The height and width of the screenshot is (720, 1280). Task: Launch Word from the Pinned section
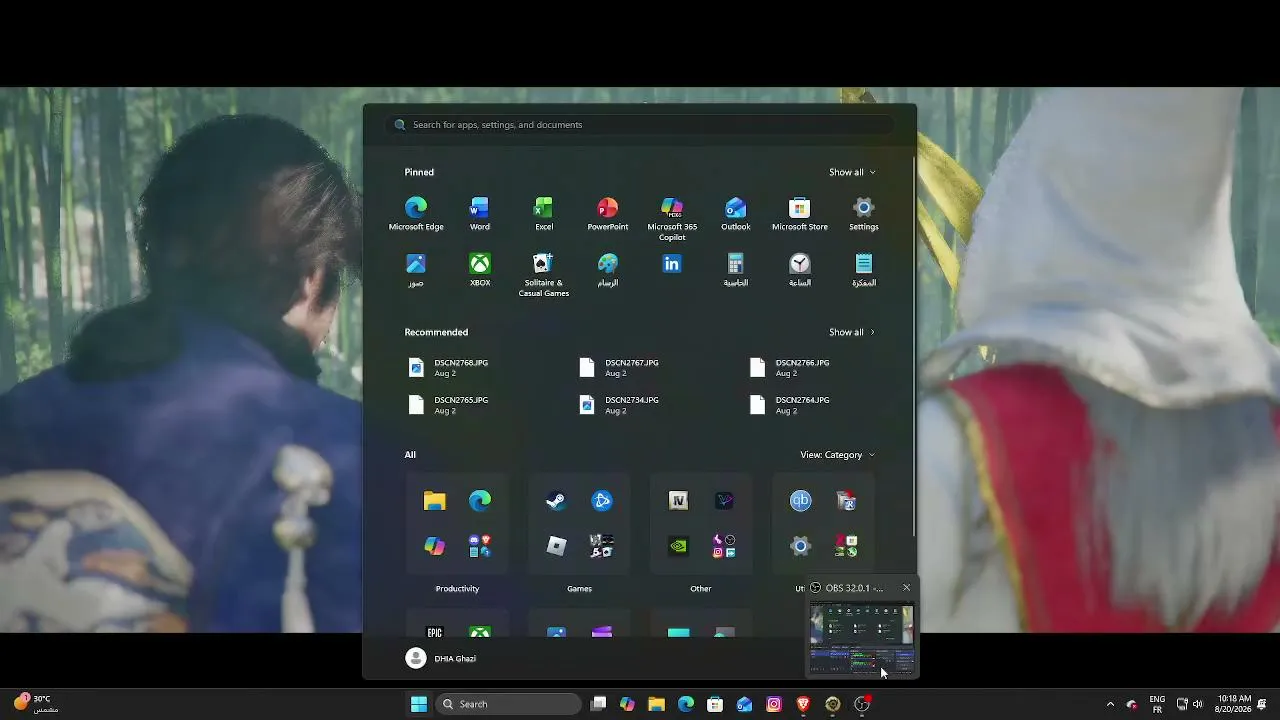point(480,214)
